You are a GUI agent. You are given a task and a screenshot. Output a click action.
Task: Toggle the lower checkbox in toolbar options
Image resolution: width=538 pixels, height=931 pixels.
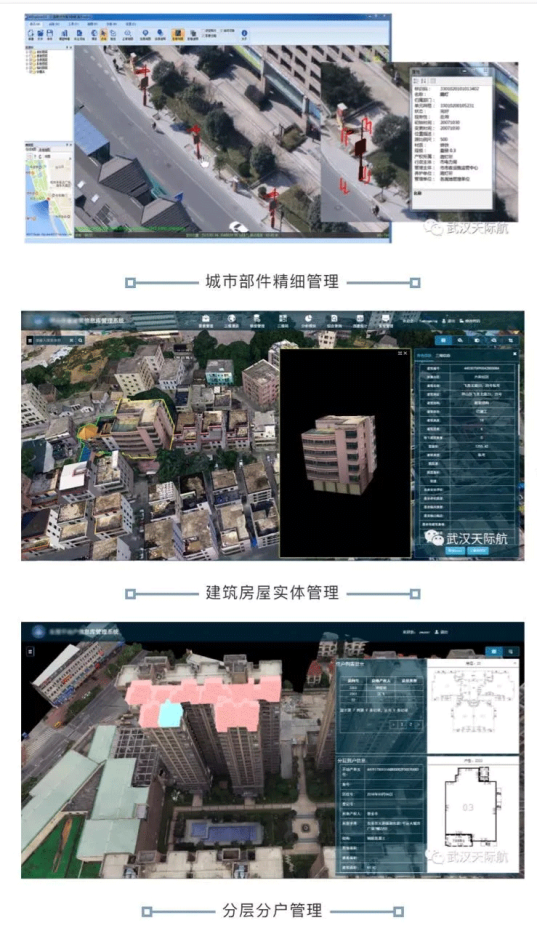pos(204,36)
